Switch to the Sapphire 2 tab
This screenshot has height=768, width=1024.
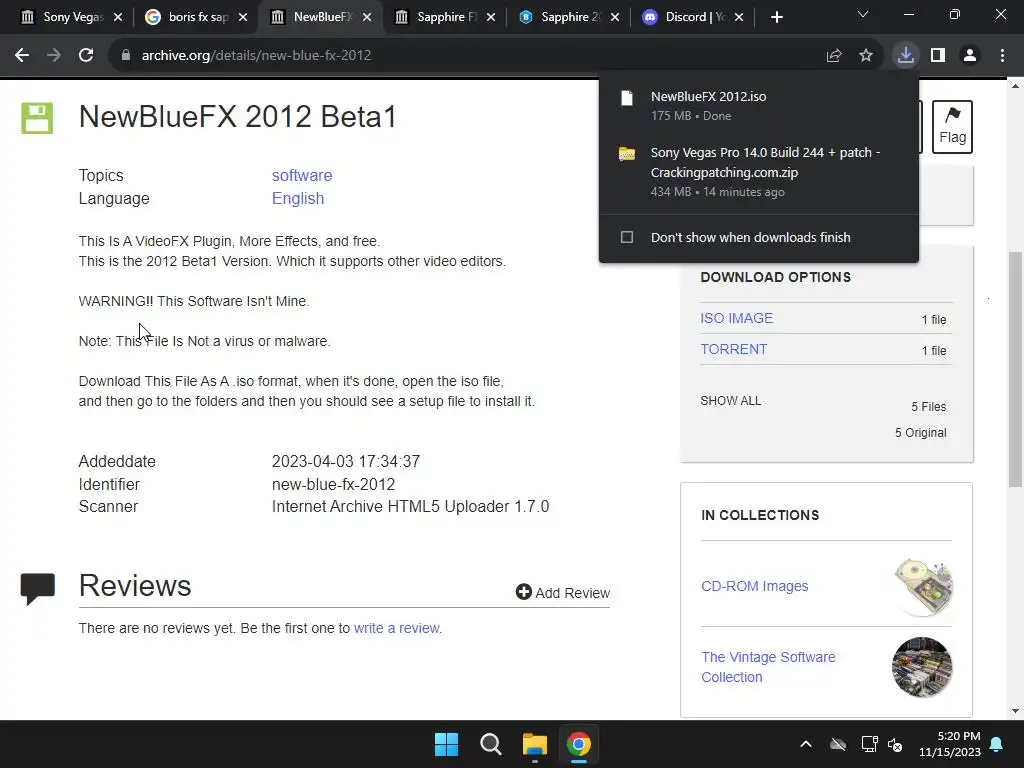tap(562, 17)
